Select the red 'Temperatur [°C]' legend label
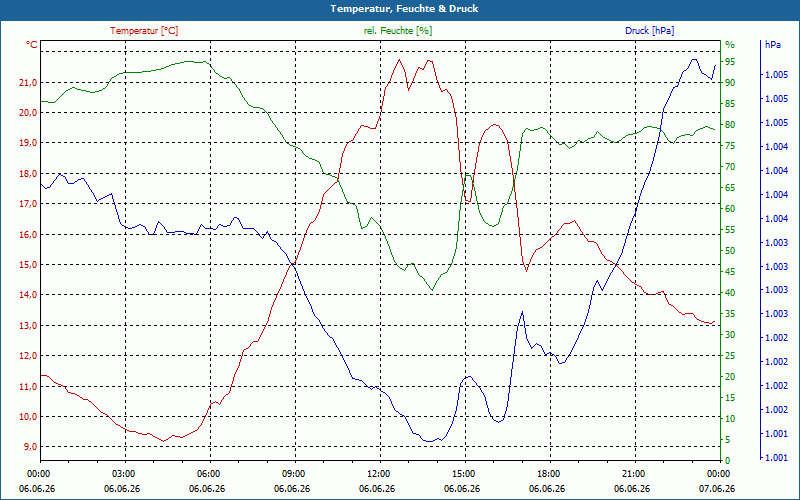Image resolution: width=800 pixels, height=500 pixels. pyautogui.click(x=144, y=31)
